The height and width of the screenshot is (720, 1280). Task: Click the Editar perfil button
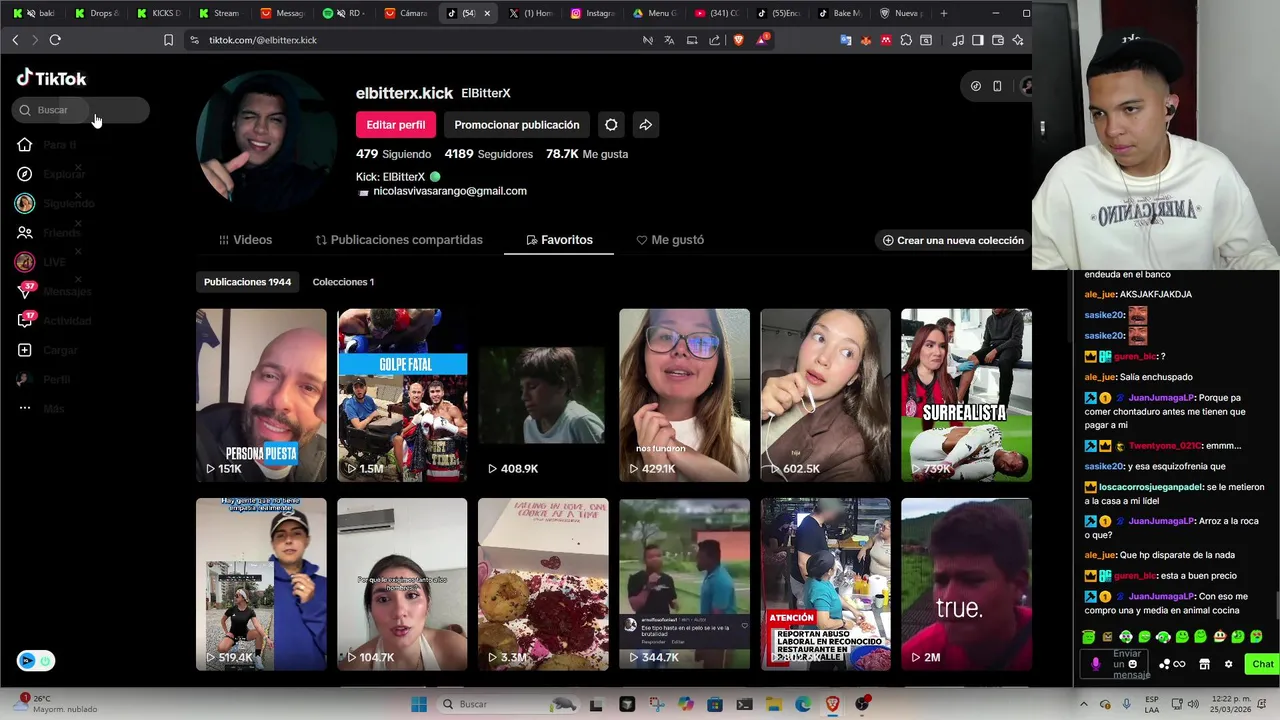coord(396,125)
